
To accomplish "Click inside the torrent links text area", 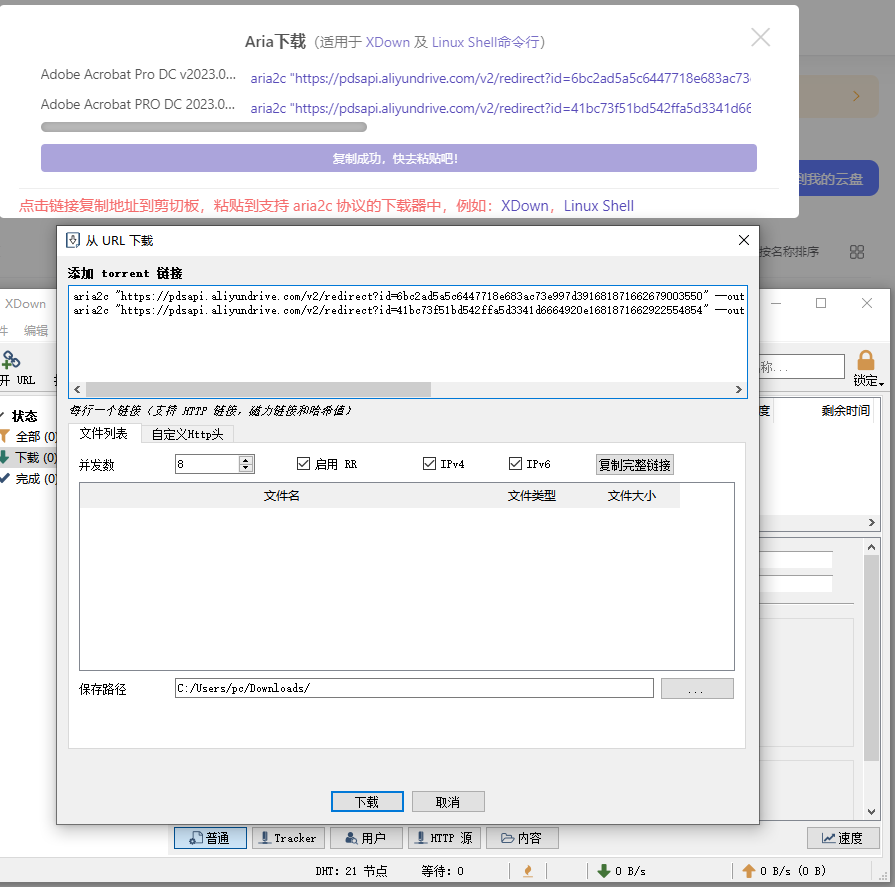I will (x=408, y=342).
